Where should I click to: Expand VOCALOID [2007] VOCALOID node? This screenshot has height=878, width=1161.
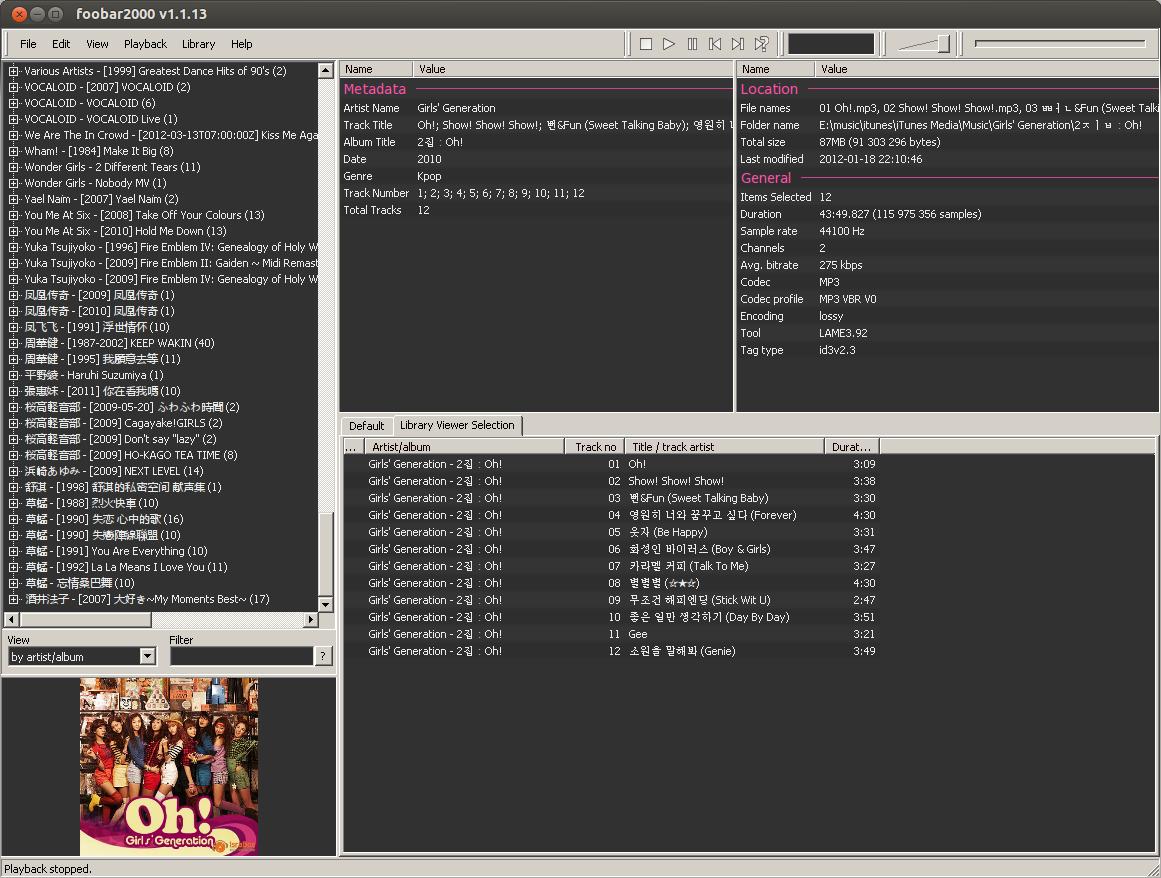click(13, 87)
